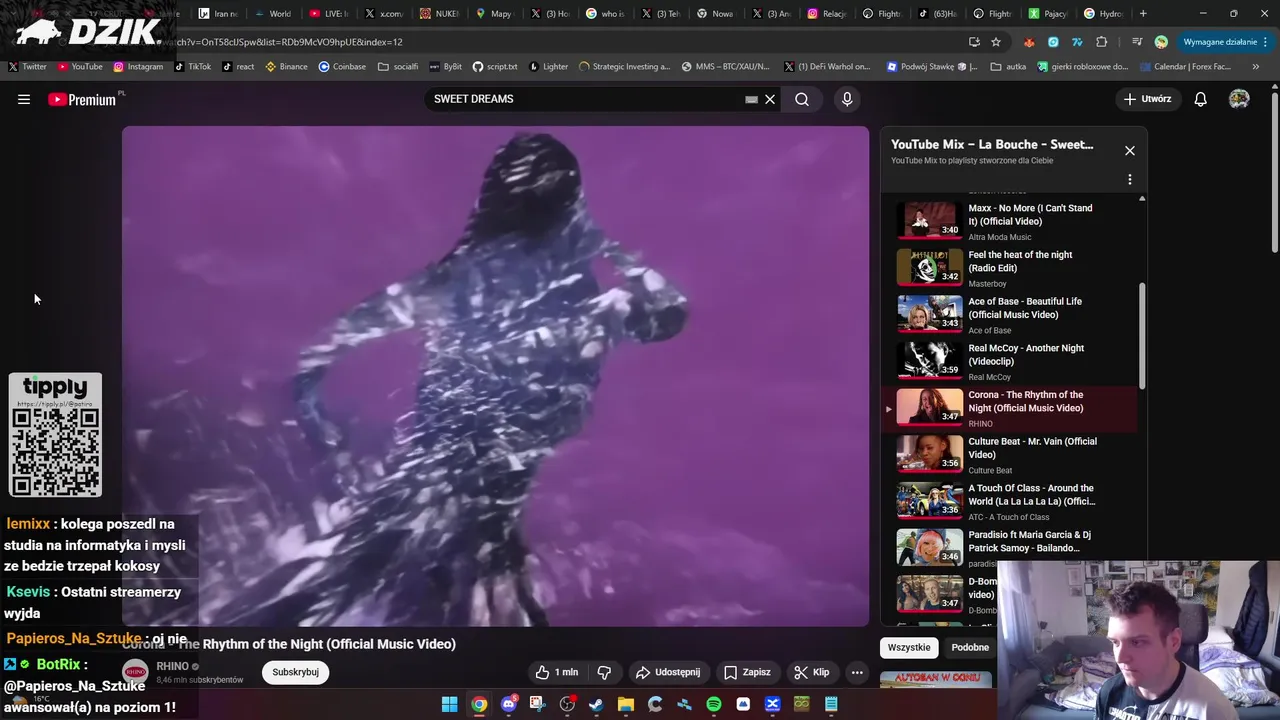
Task: Open a new browser tab with plus
Action: coord(1143,13)
